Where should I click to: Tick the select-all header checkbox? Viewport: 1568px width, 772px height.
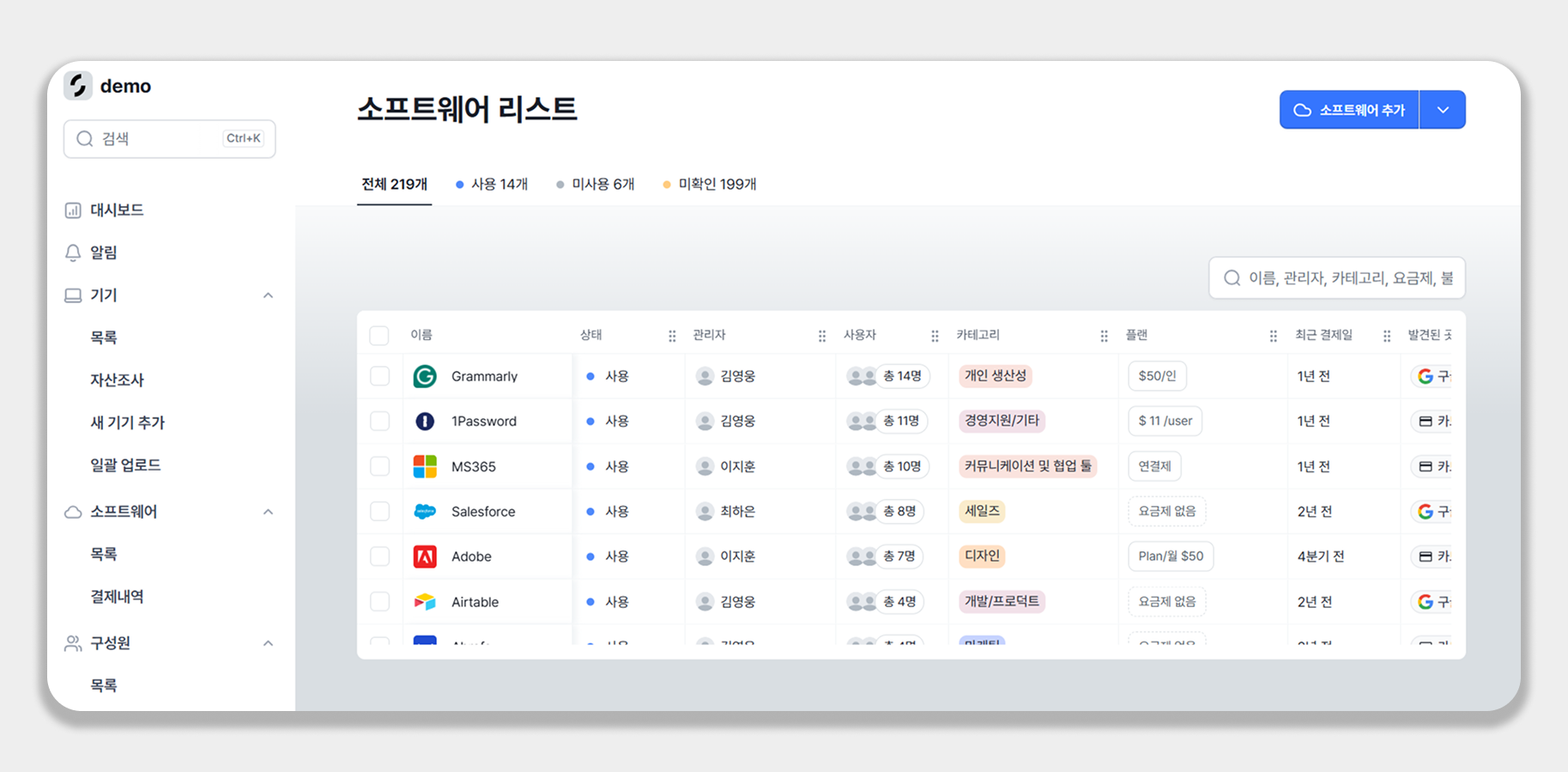[379, 335]
